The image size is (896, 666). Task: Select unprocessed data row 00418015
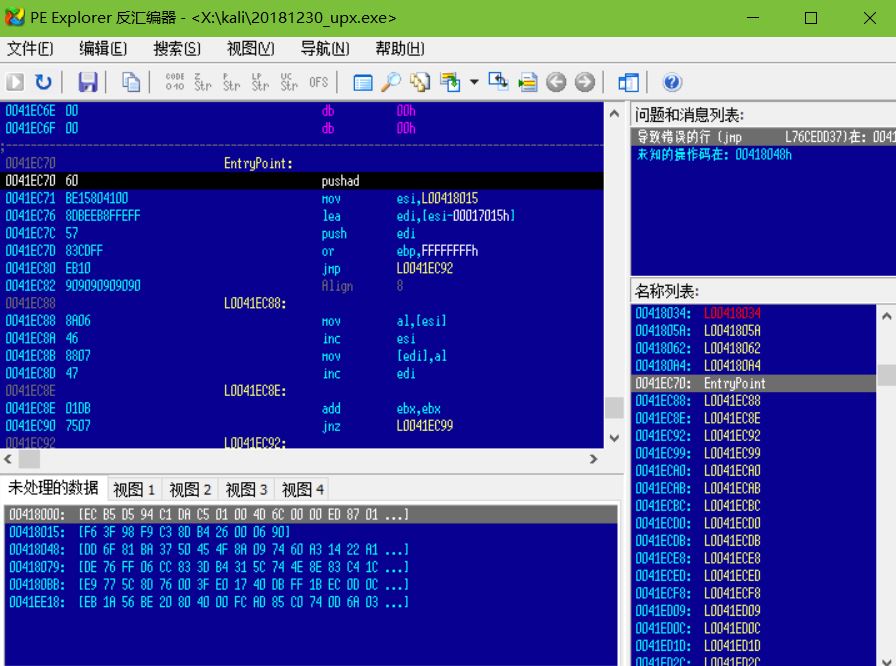[311, 532]
